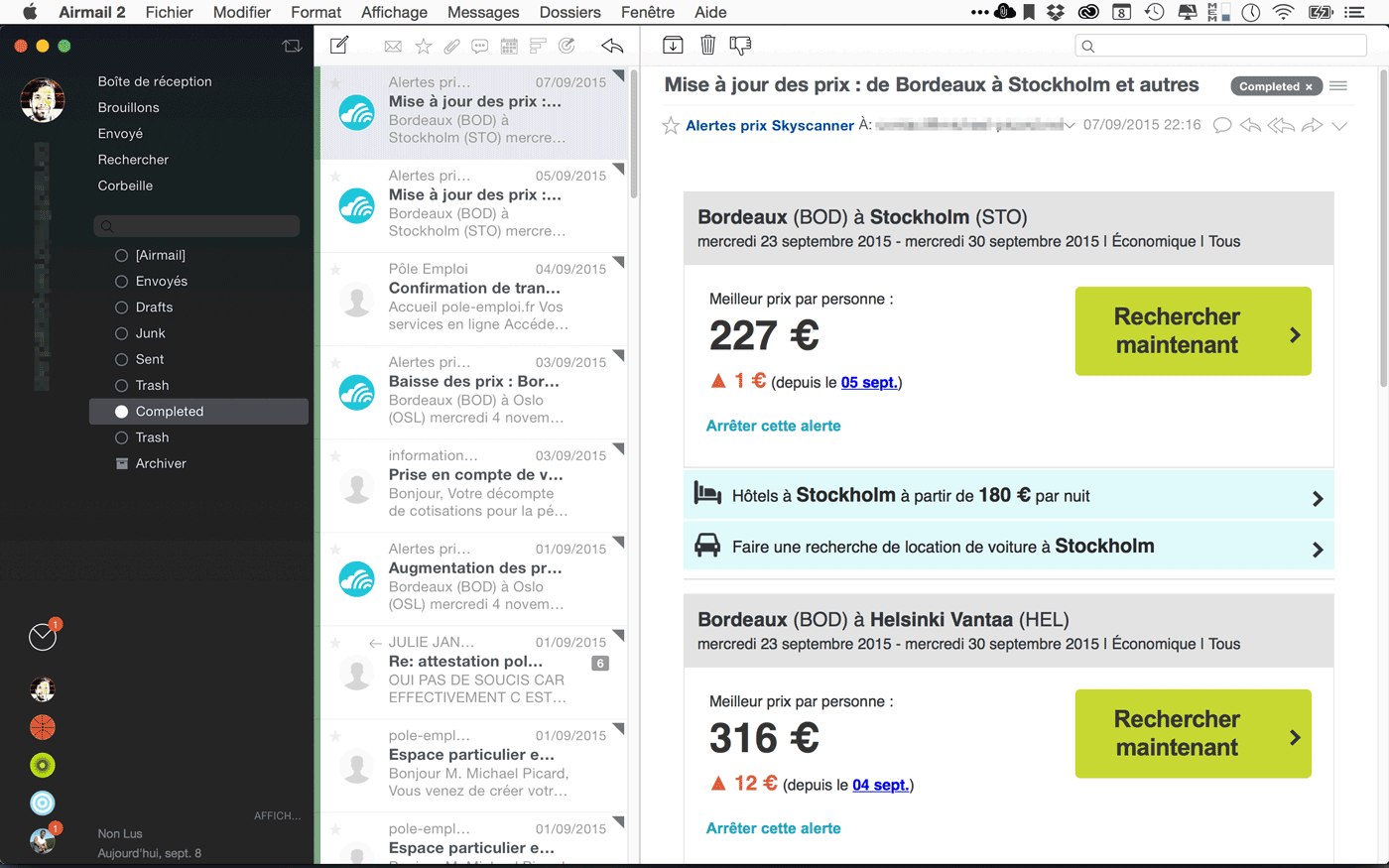The width and height of the screenshot is (1389, 868).
Task: Open Boîte de réception
Action: click(x=155, y=81)
